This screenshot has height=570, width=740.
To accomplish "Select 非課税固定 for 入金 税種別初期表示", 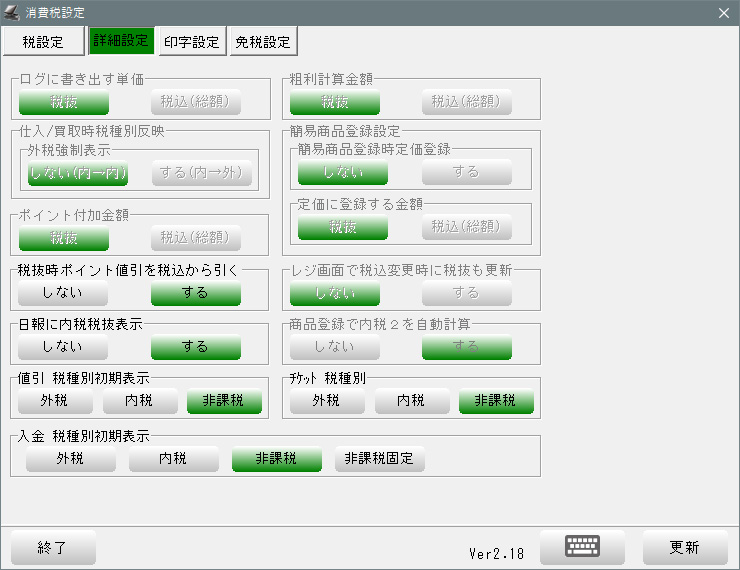I will pos(380,459).
